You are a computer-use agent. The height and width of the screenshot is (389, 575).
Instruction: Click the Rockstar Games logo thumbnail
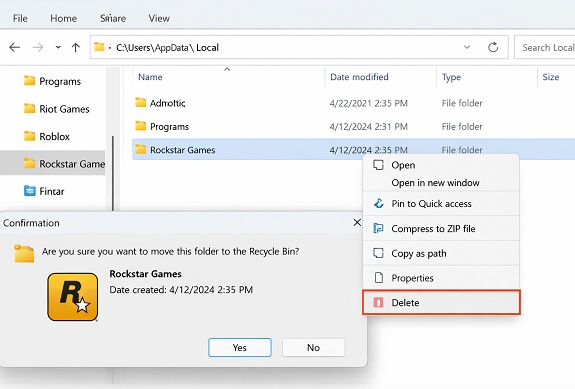[x=73, y=297]
